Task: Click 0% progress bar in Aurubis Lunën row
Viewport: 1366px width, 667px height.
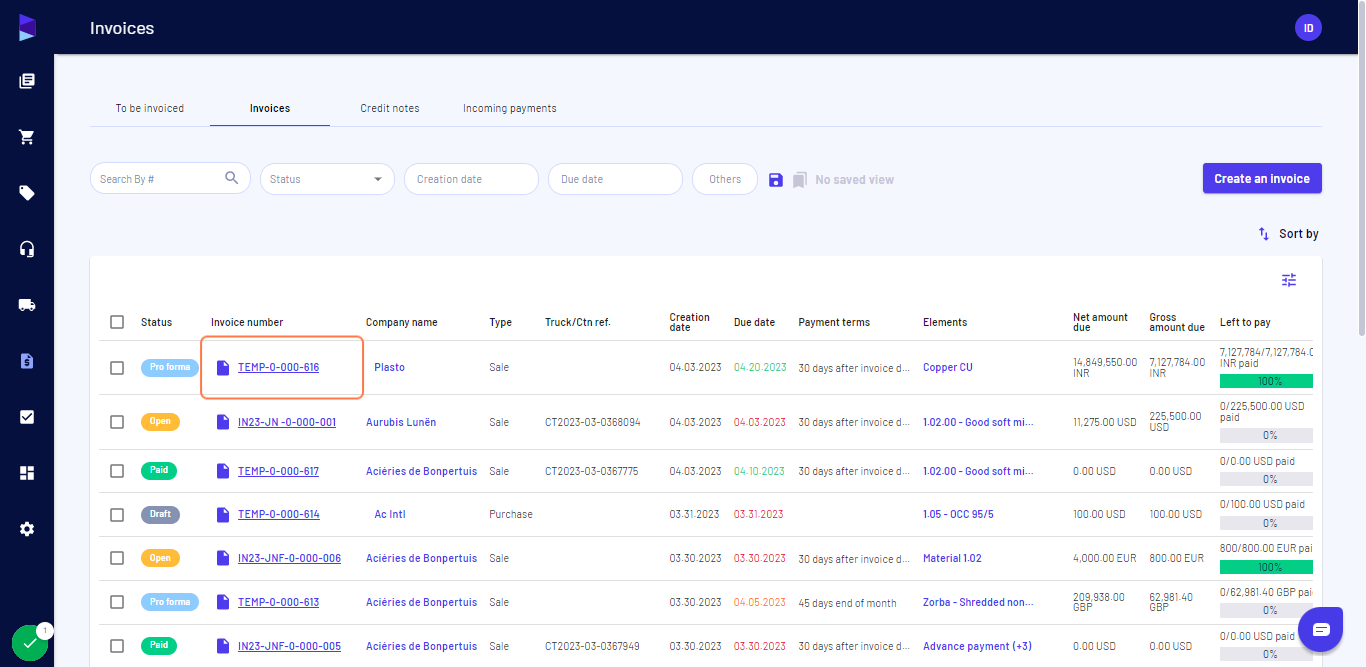Action: (1266, 435)
